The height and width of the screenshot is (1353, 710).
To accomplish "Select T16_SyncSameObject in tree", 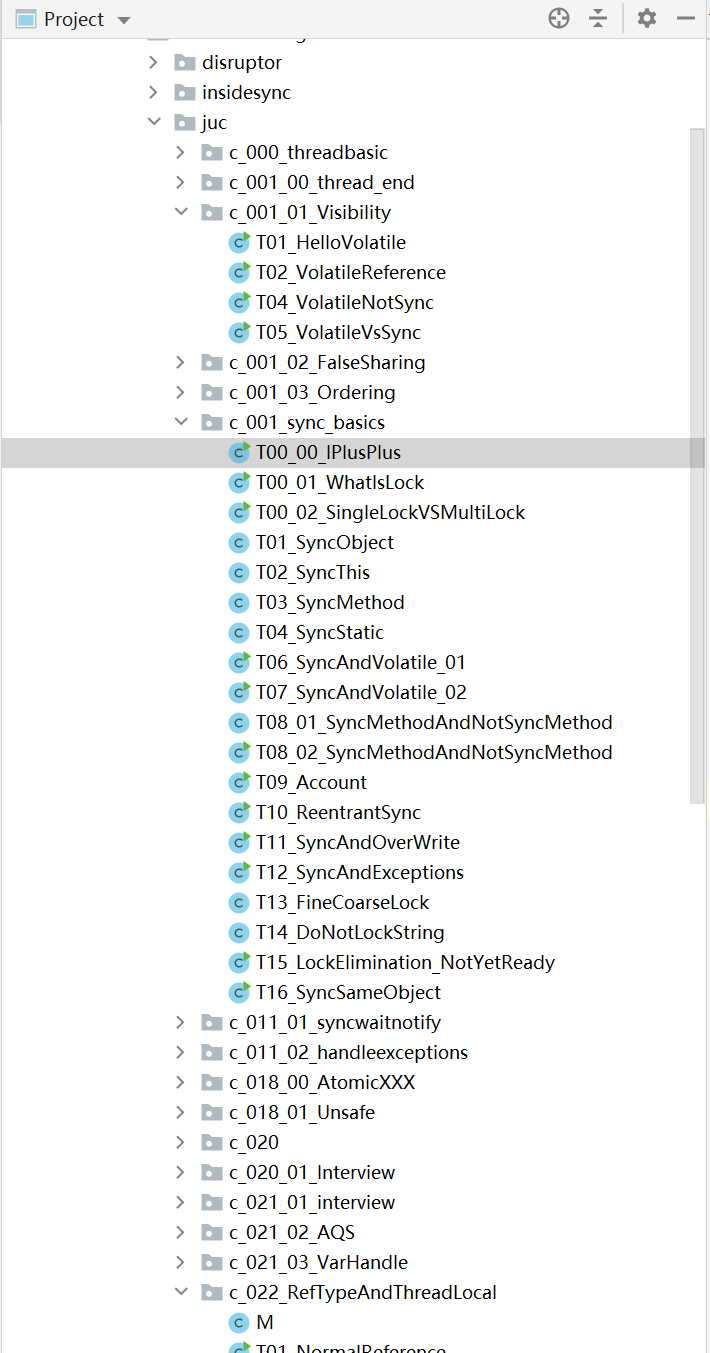I will (348, 992).
